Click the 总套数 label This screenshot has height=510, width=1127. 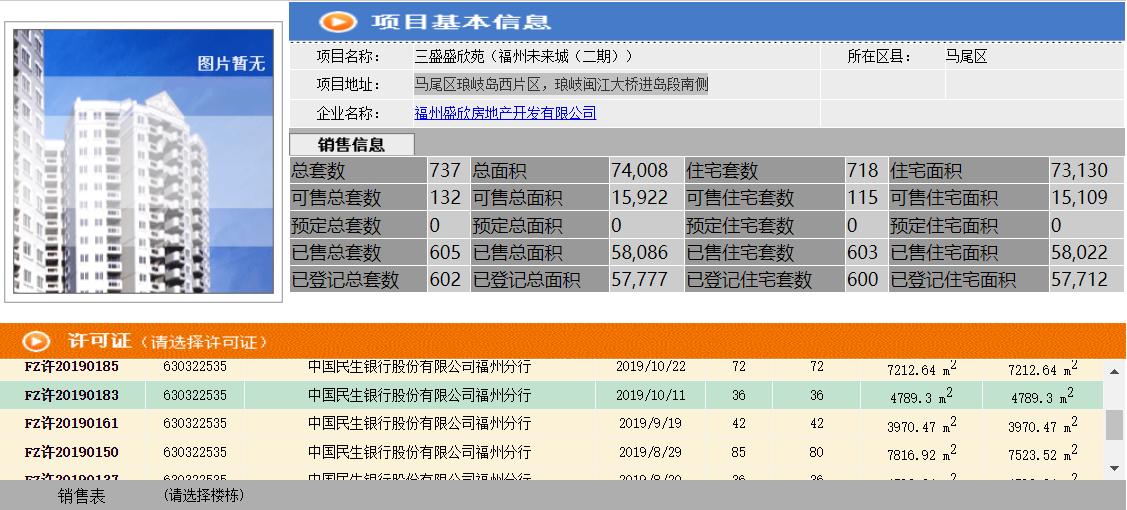(x=318, y=171)
